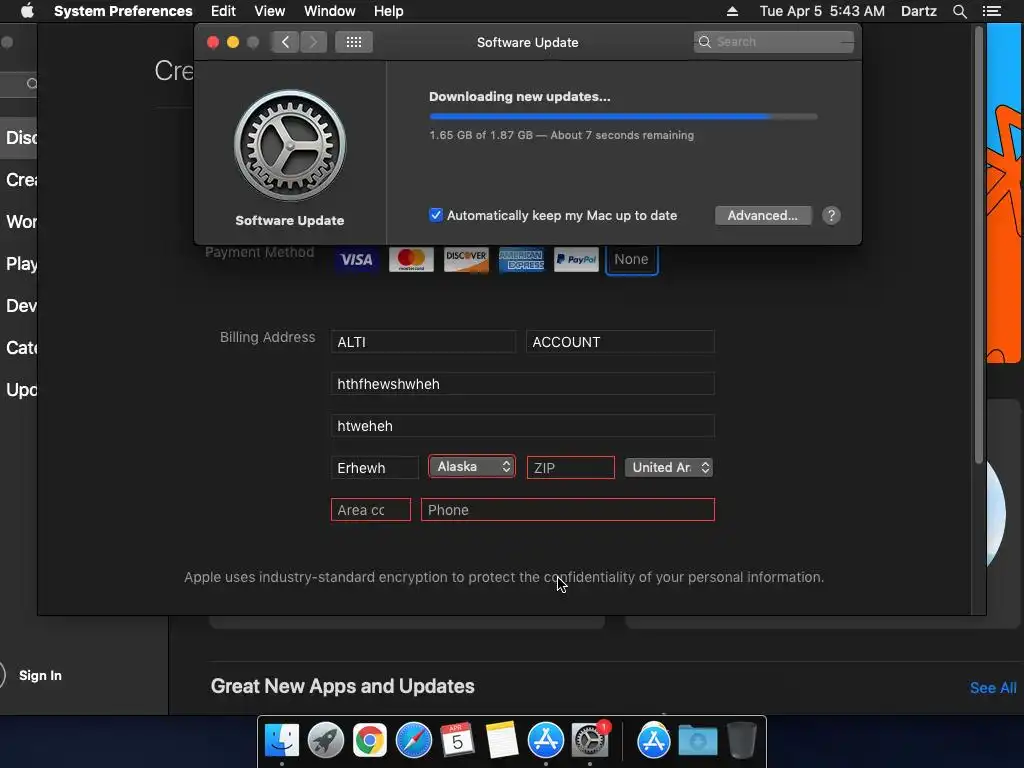Click the eject icon in menu bar
The height and width of the screenshot is (768, 1024).
732,11
